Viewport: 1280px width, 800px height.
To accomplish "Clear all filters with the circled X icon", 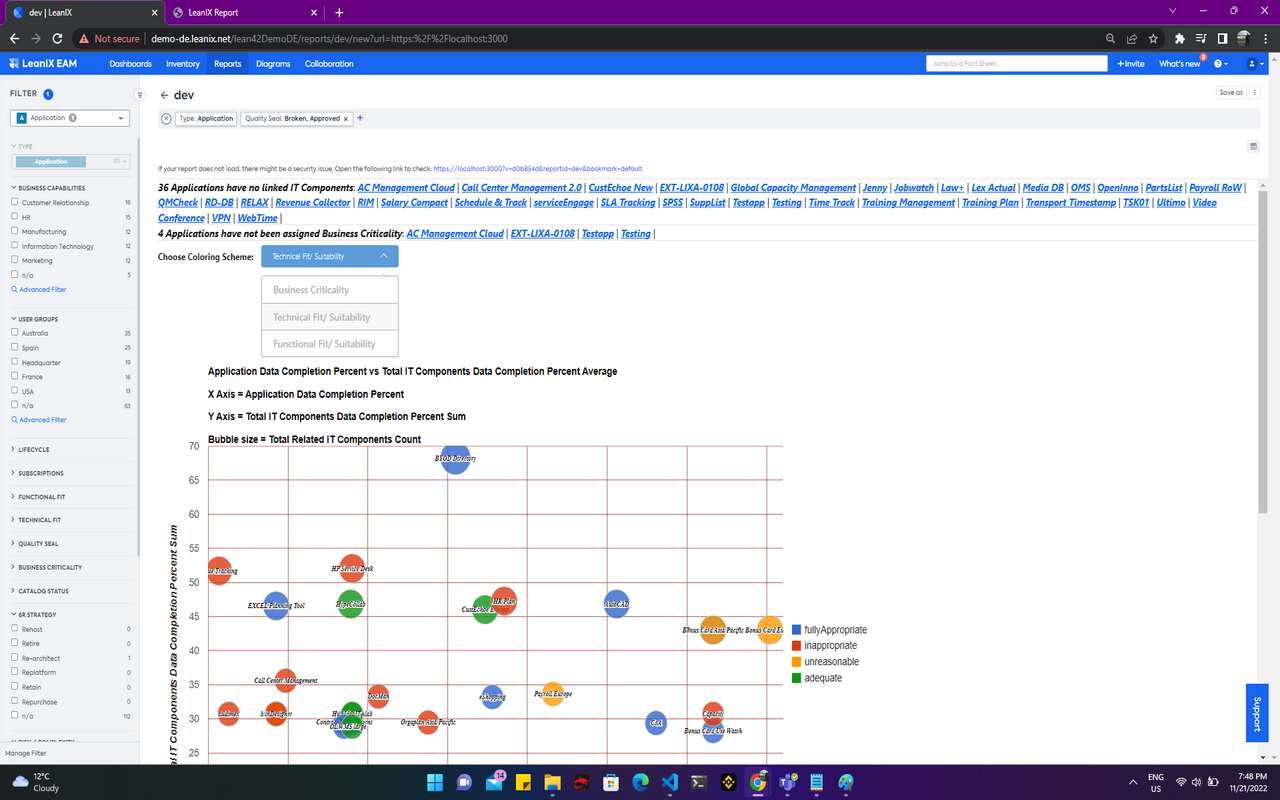I will [x=166, y=118].
